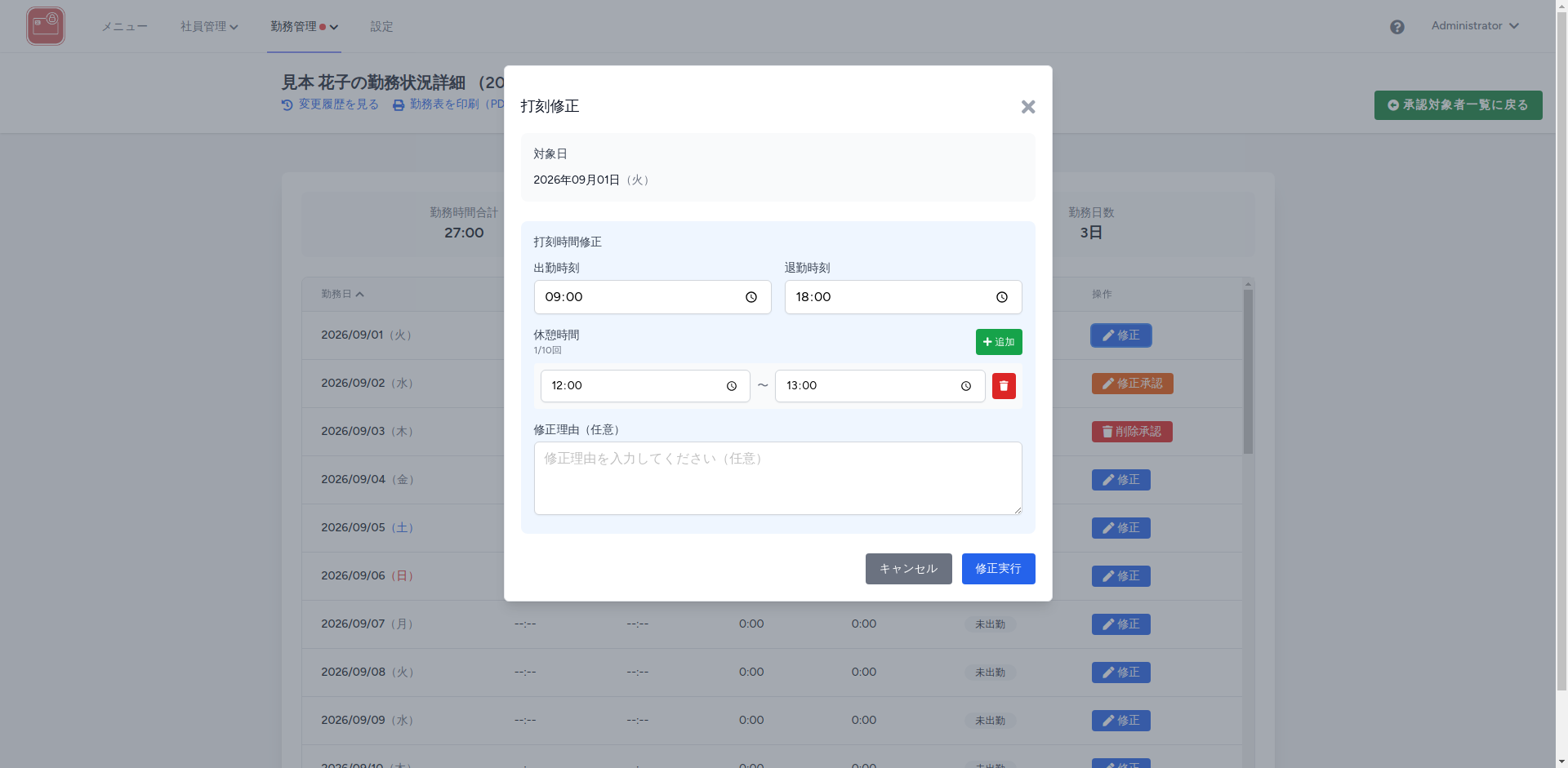Open the clock picker for break start 12:00
1568x768 pixels.
coord(732,386)
